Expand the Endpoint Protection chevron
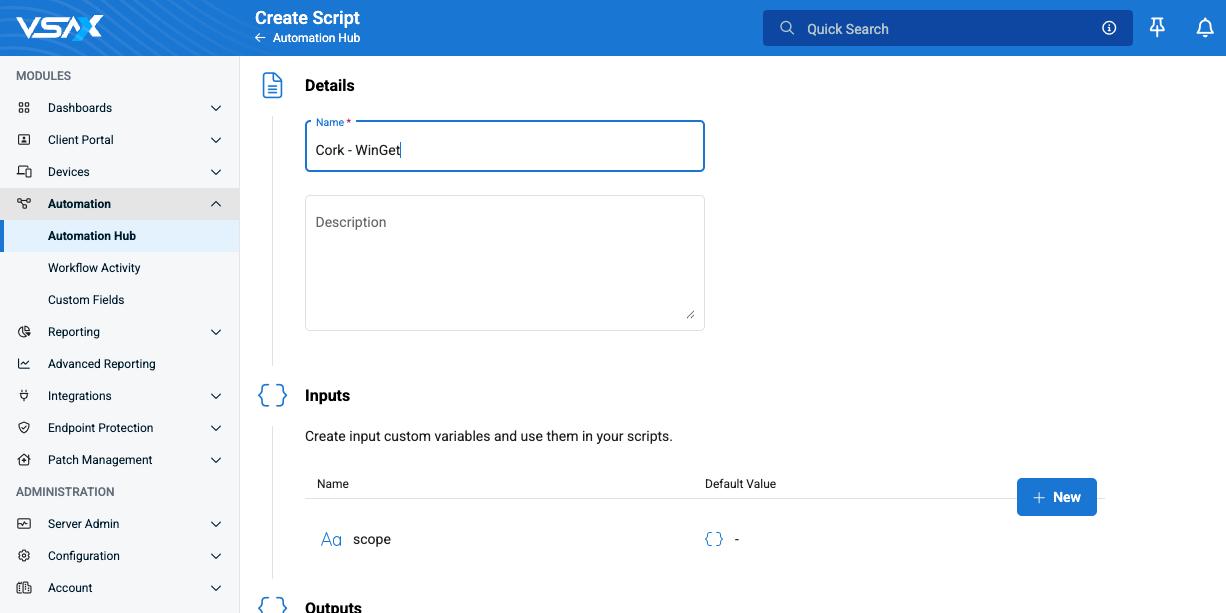This screenshot has width=1226, height=613. [216, 428]
